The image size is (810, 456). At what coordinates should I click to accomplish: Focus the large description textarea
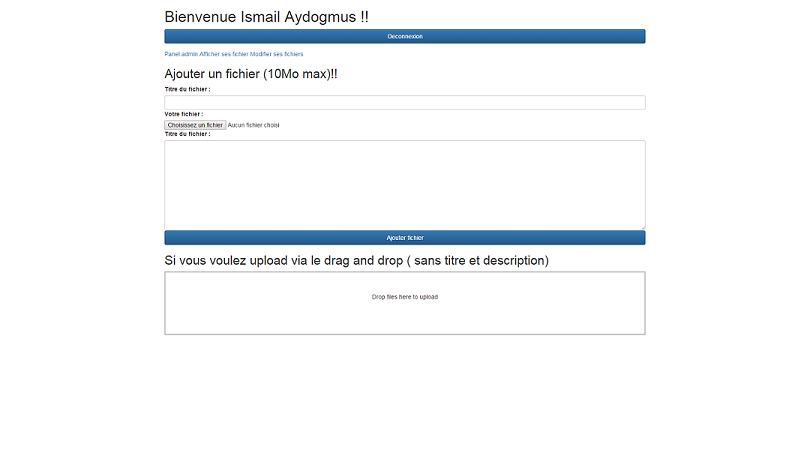pyautogui.click(x=404, y=185)
